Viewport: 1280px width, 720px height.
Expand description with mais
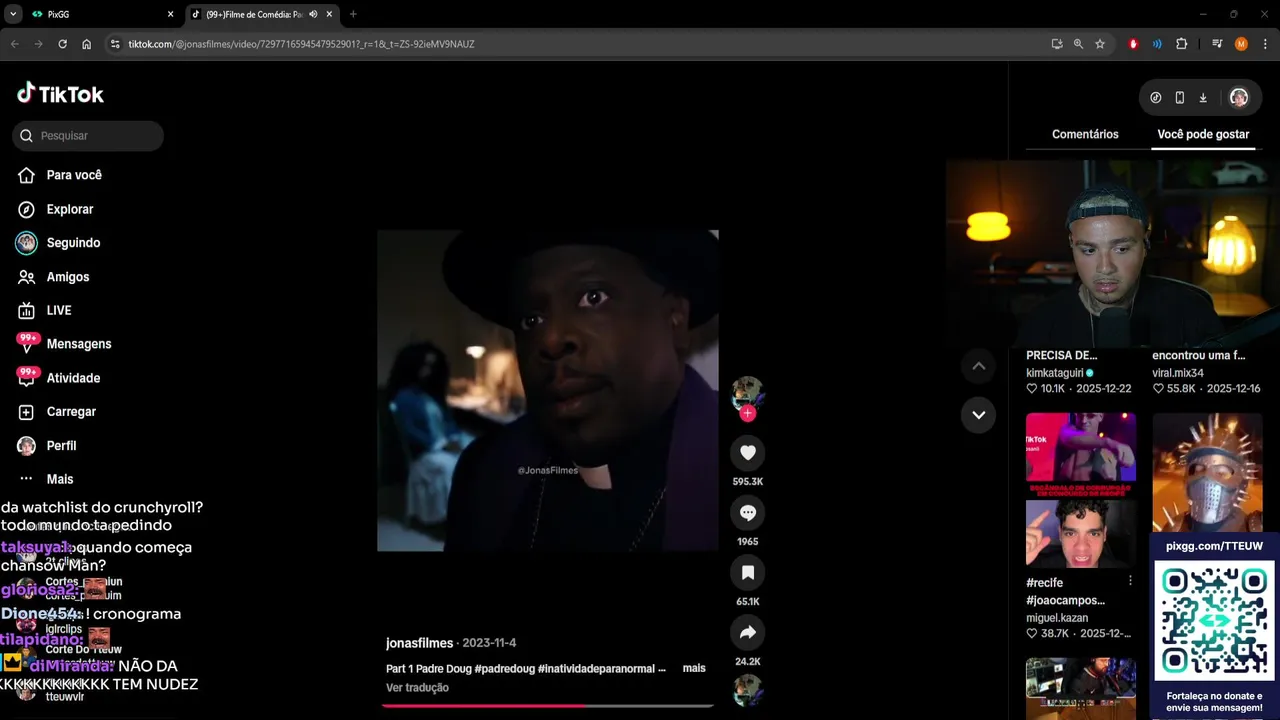[694, 668]
